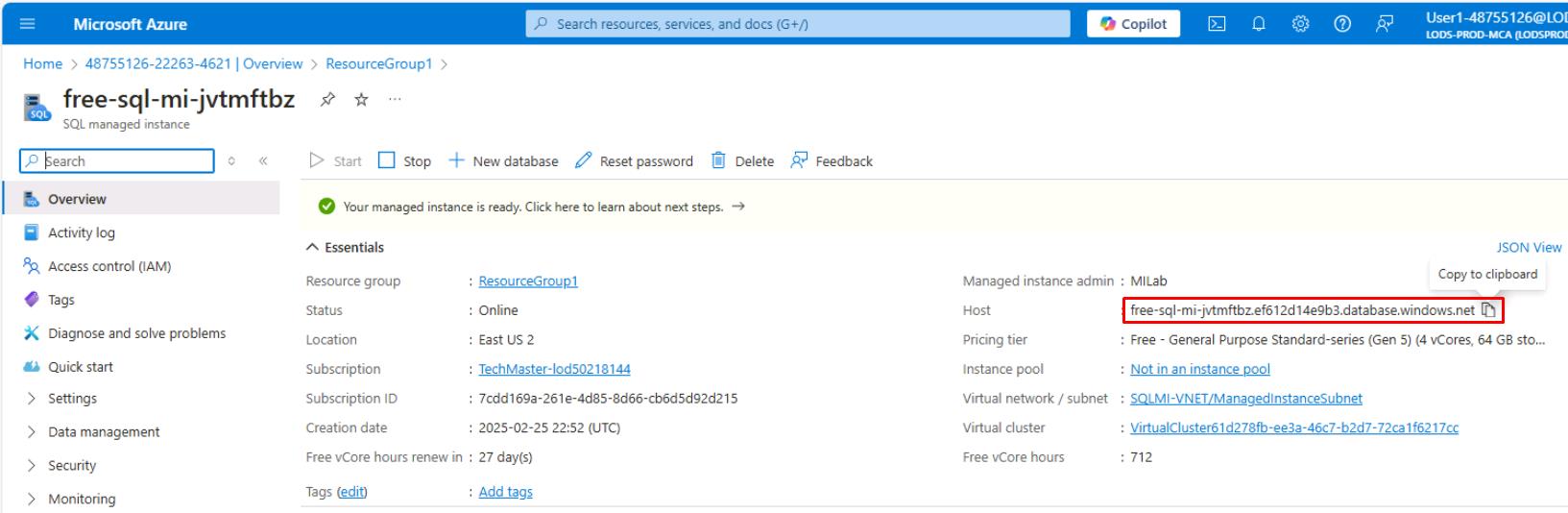Open the Azure portal hamburger menu
Viewport: 1568px width, 513px height.
27,24
